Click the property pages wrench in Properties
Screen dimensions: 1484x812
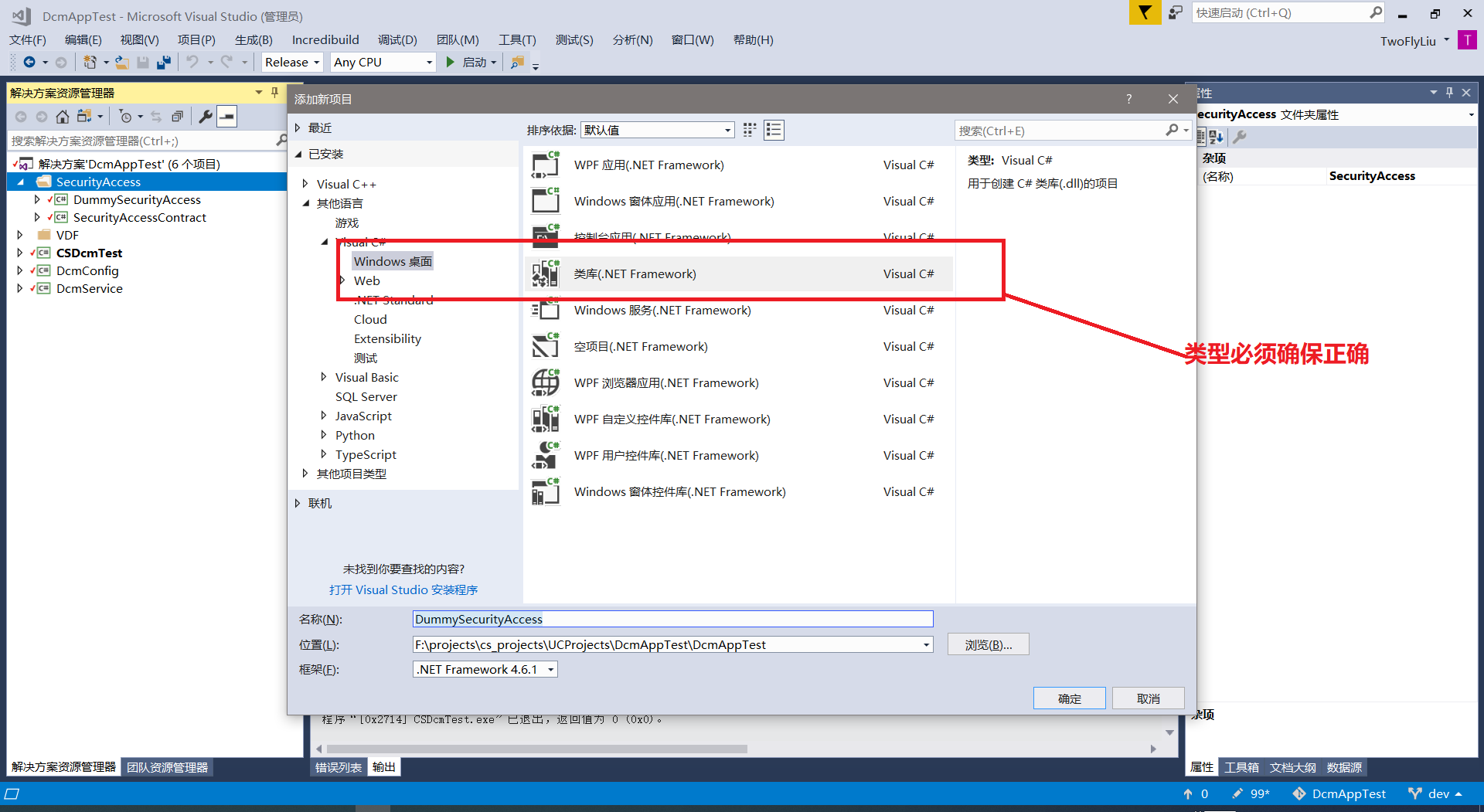[x=1240, y=137]
